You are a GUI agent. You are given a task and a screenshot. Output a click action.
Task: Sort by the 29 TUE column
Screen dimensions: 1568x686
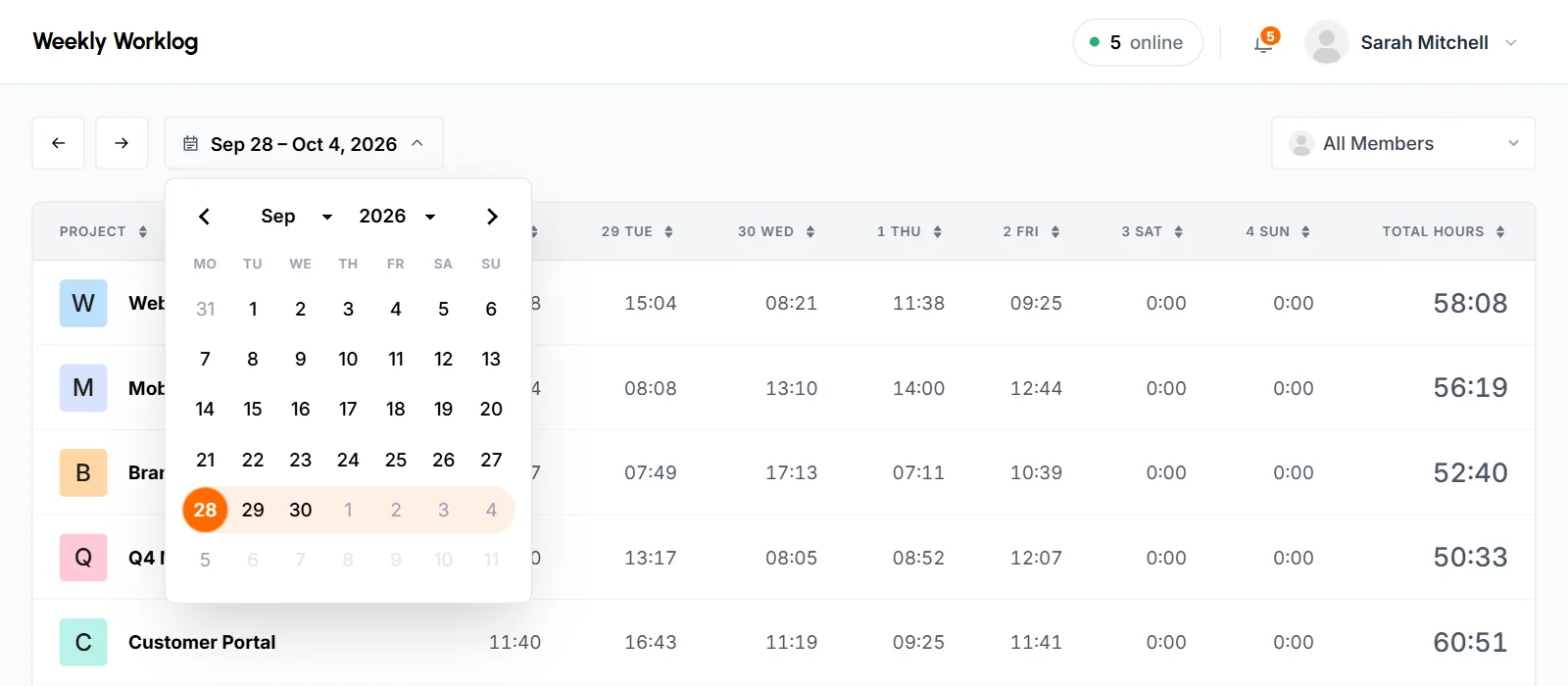(637, 232)
